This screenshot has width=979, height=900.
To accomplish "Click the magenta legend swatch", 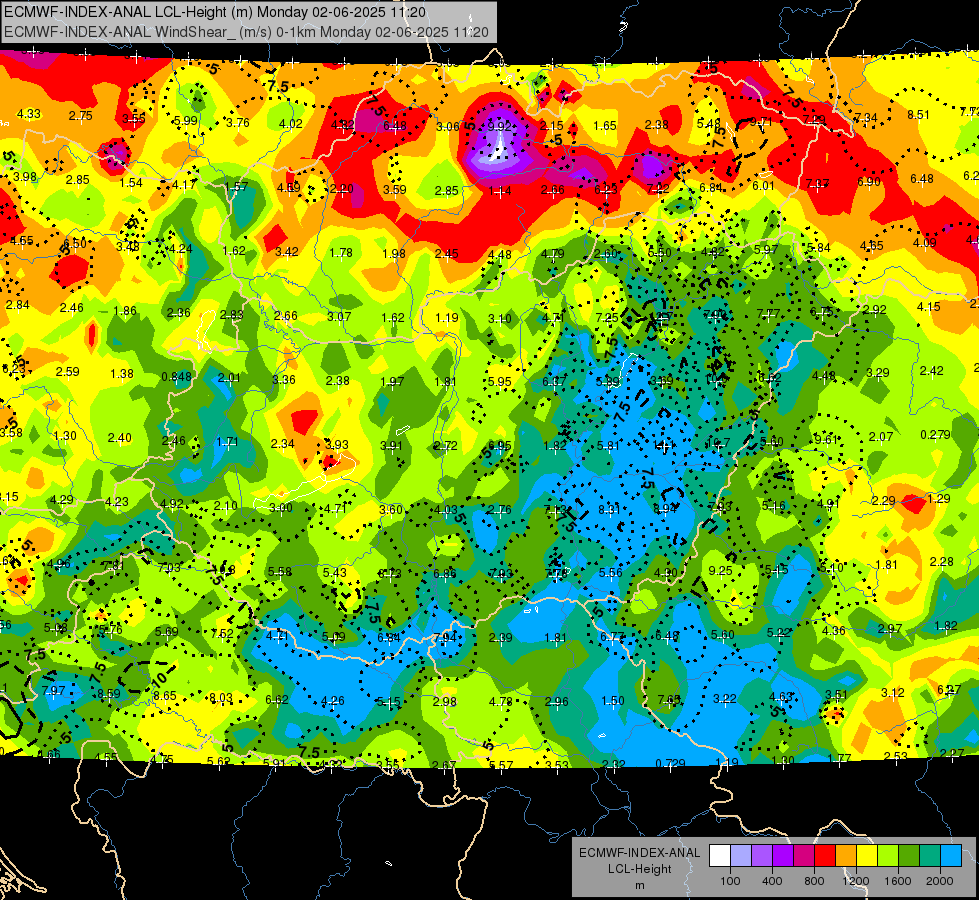I will (x=804, y=856).
